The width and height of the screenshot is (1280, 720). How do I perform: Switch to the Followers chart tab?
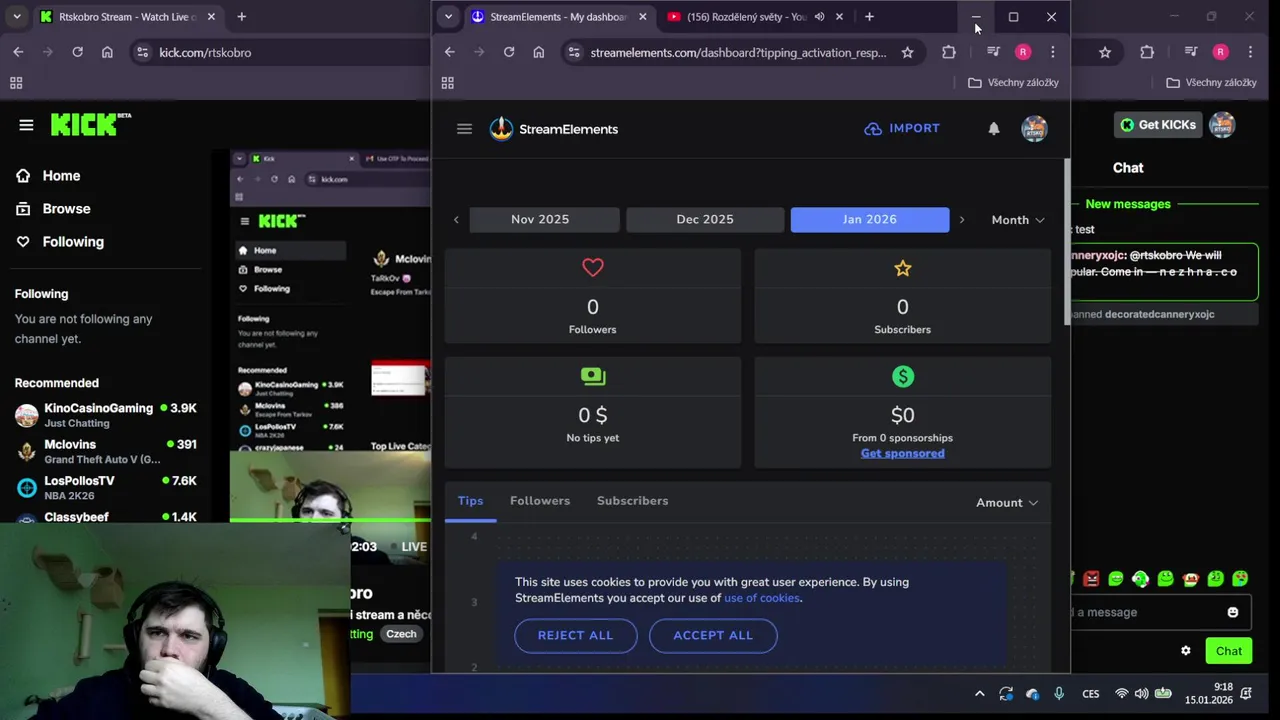pyautogui.click(x=540, y=501)
